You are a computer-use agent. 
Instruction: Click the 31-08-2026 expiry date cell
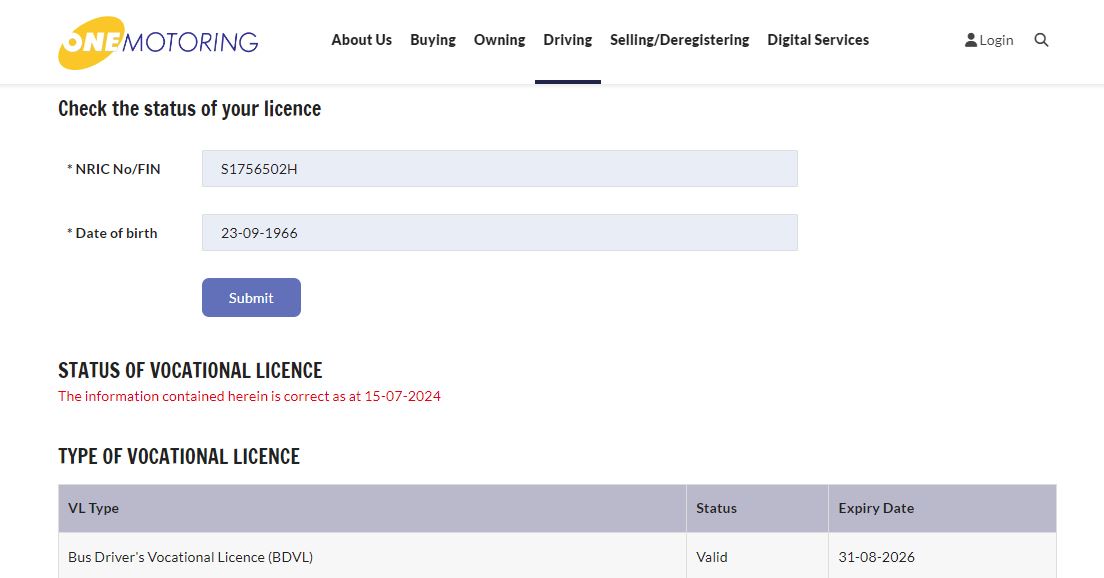coord(876,557)
